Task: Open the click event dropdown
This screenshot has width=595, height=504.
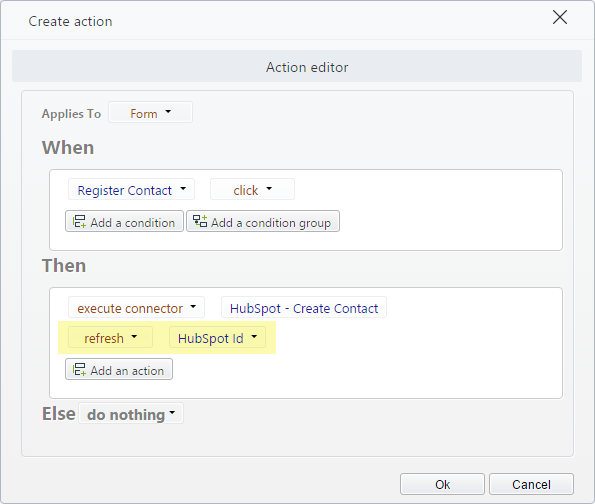Action: (252, 189)
